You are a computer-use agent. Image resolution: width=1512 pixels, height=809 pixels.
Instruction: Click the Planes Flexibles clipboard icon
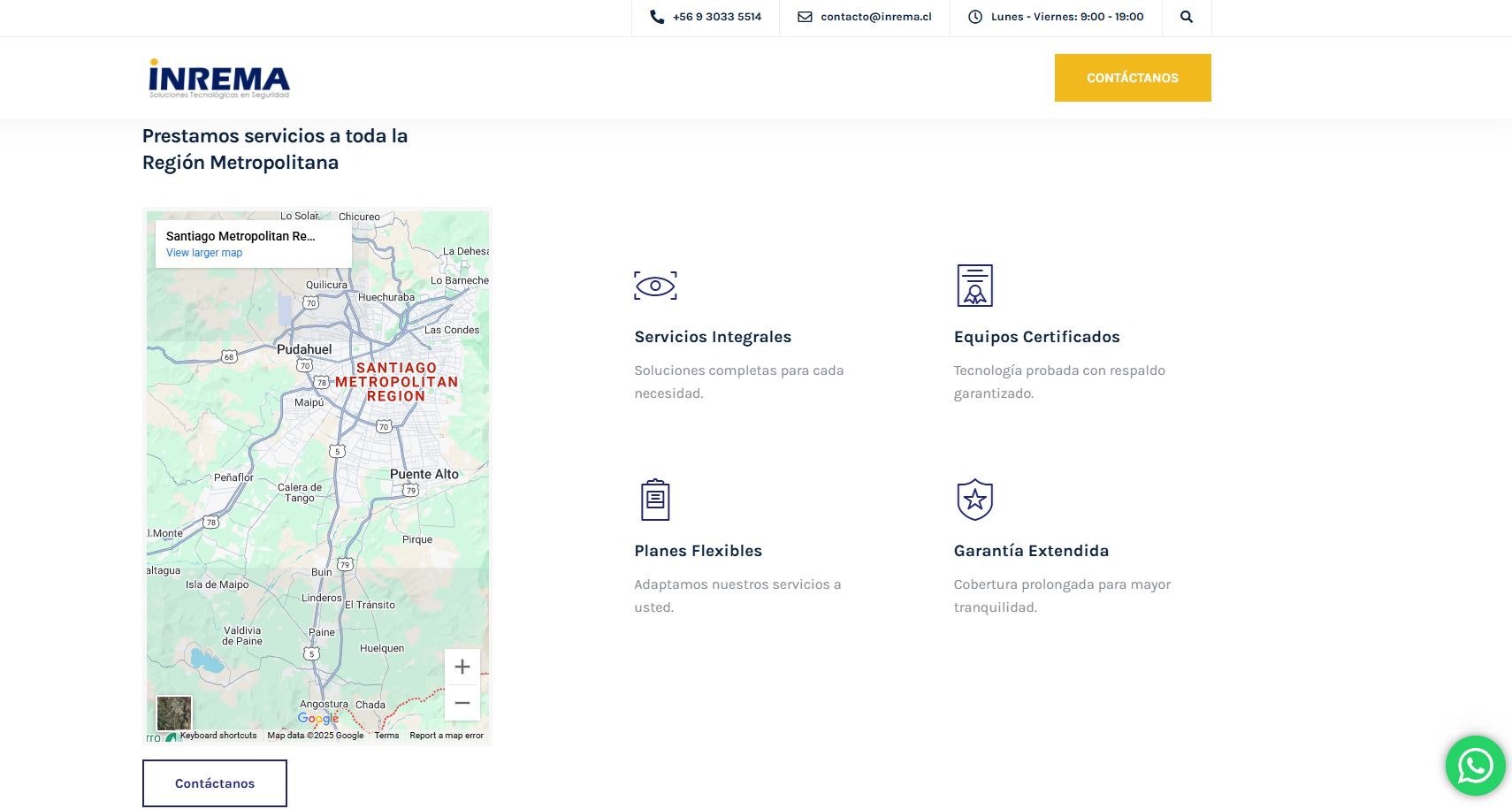pos(655,500)
